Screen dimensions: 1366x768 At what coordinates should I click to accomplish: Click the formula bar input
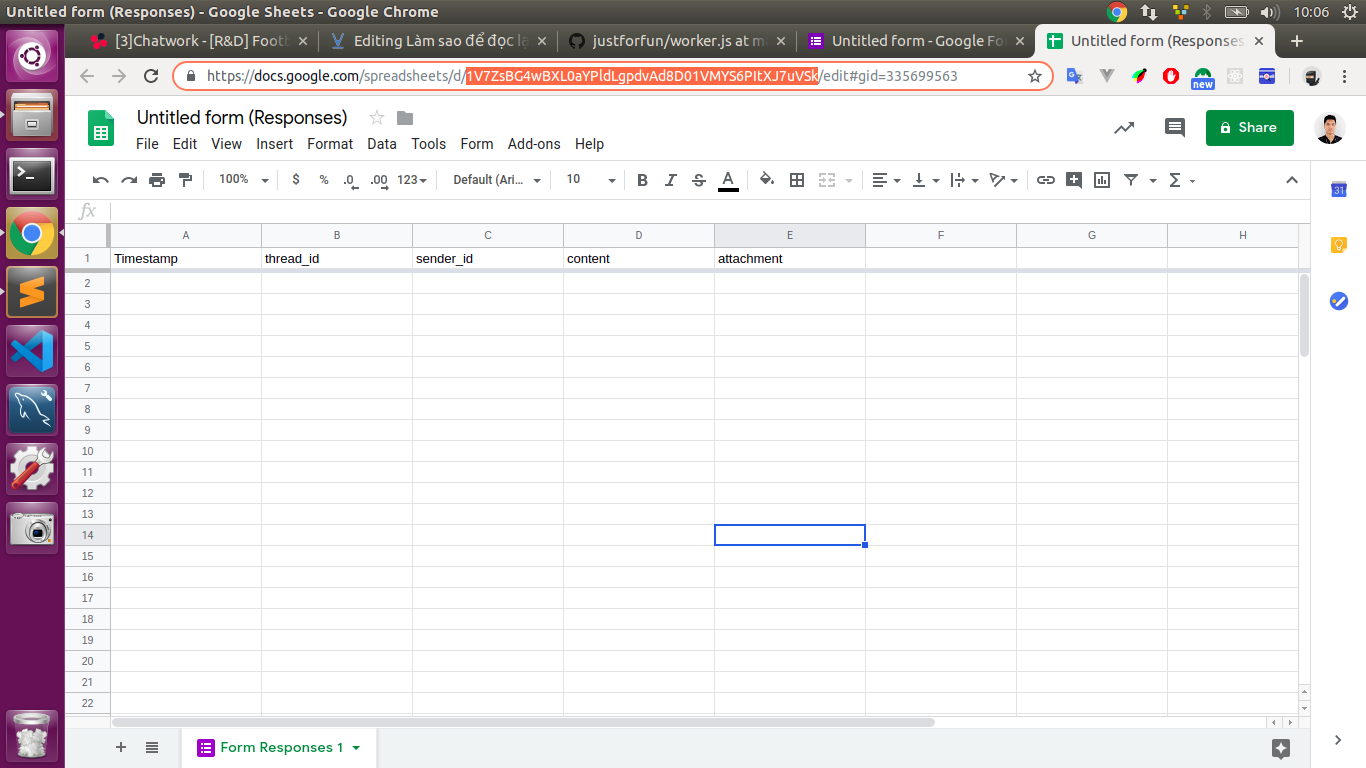coord(704,211)
